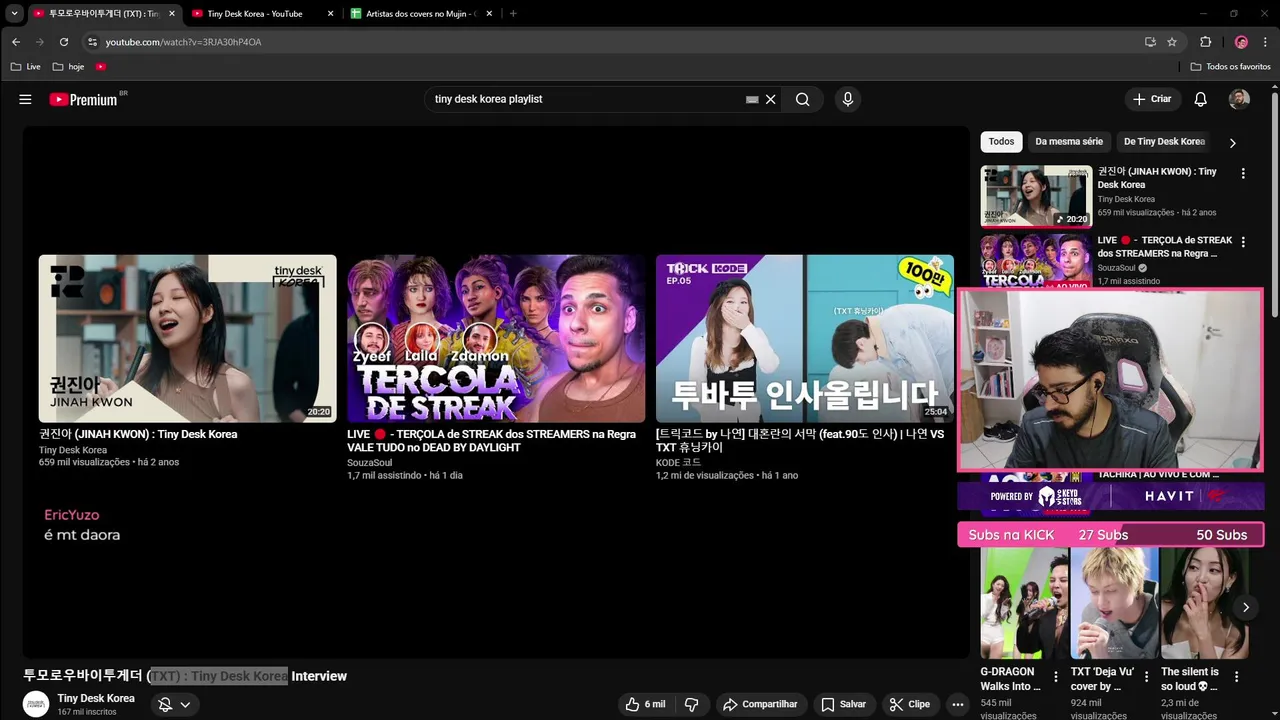Open the subscription notification bell dropdown
1280x720 pixels.
pyautogui.click(x=174, y=704)
